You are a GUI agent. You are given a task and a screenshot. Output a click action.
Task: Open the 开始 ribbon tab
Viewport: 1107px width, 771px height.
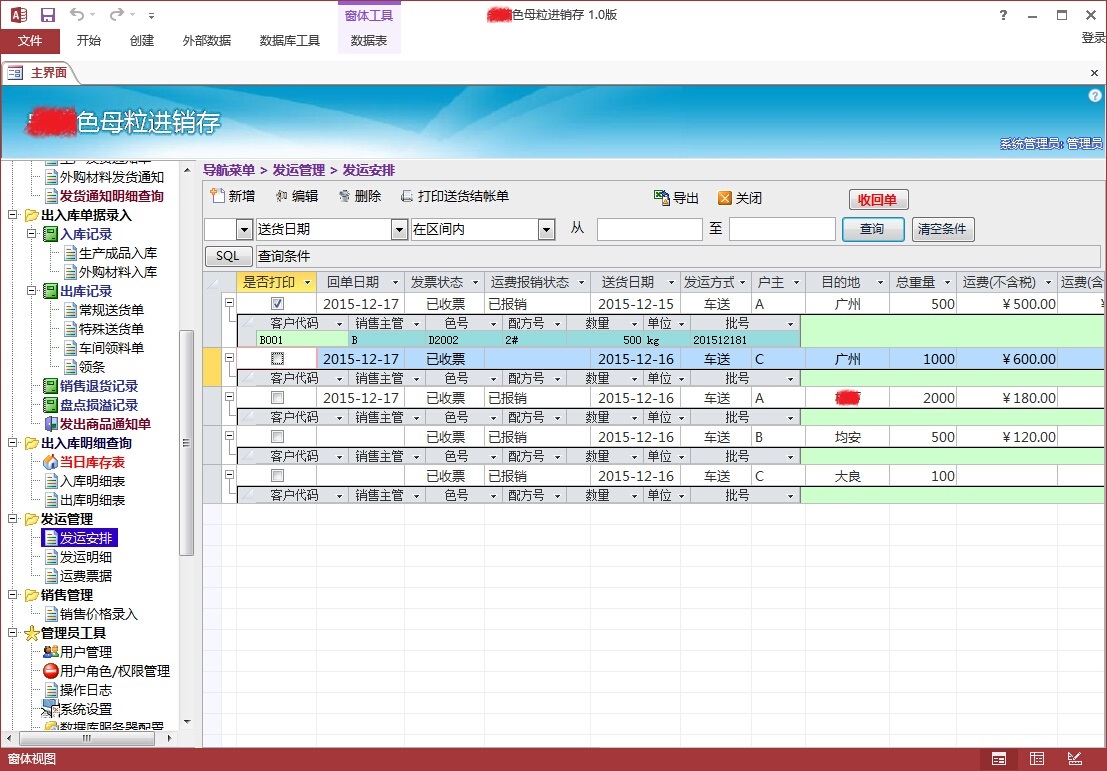pos(88,41)
